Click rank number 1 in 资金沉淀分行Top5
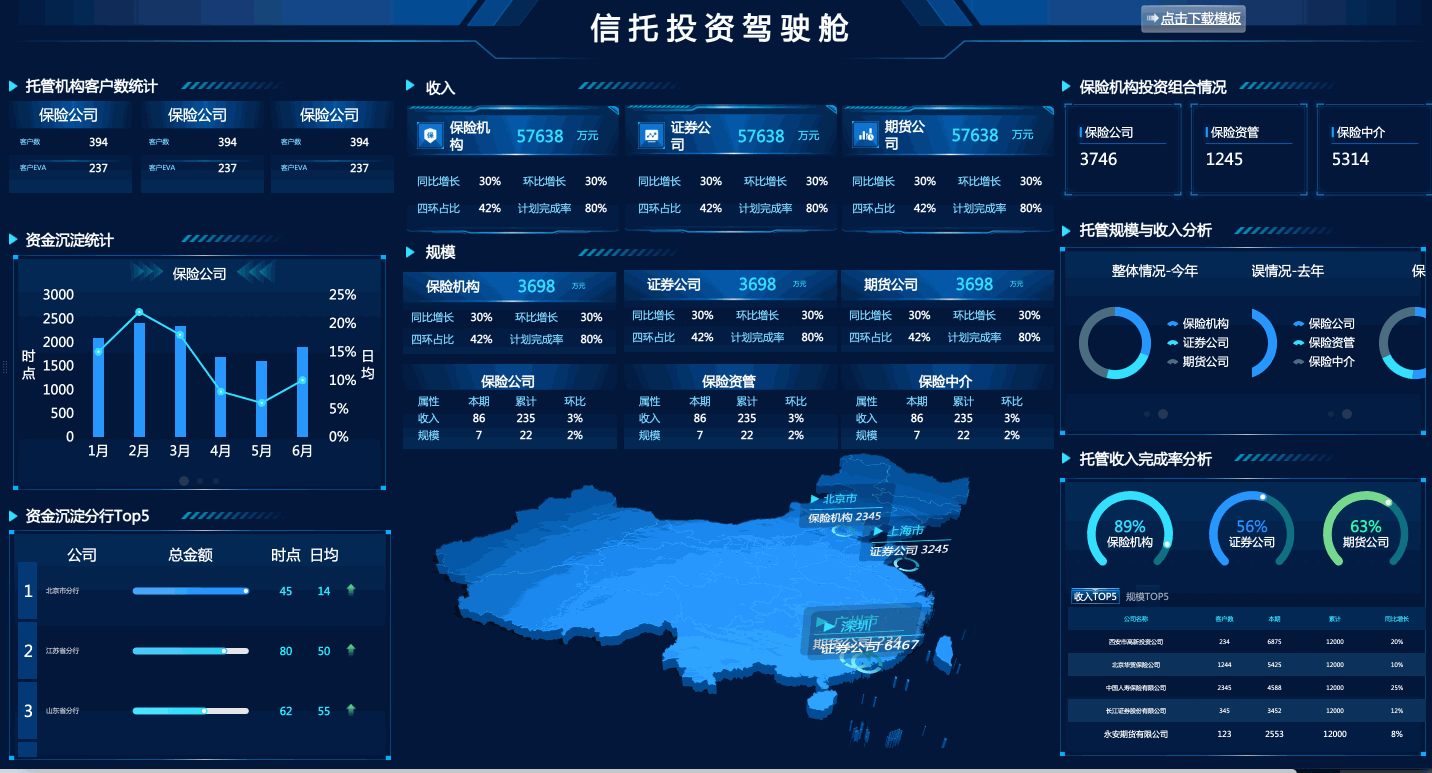 [28, 591]
